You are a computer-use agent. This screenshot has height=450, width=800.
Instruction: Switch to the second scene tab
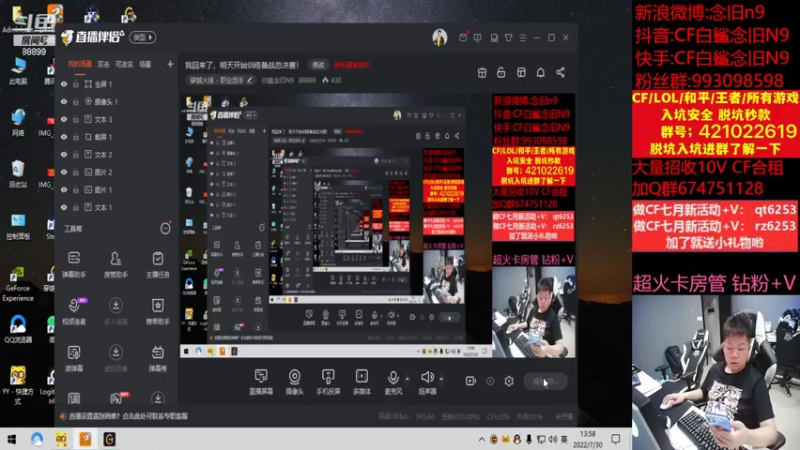point(104,64)
